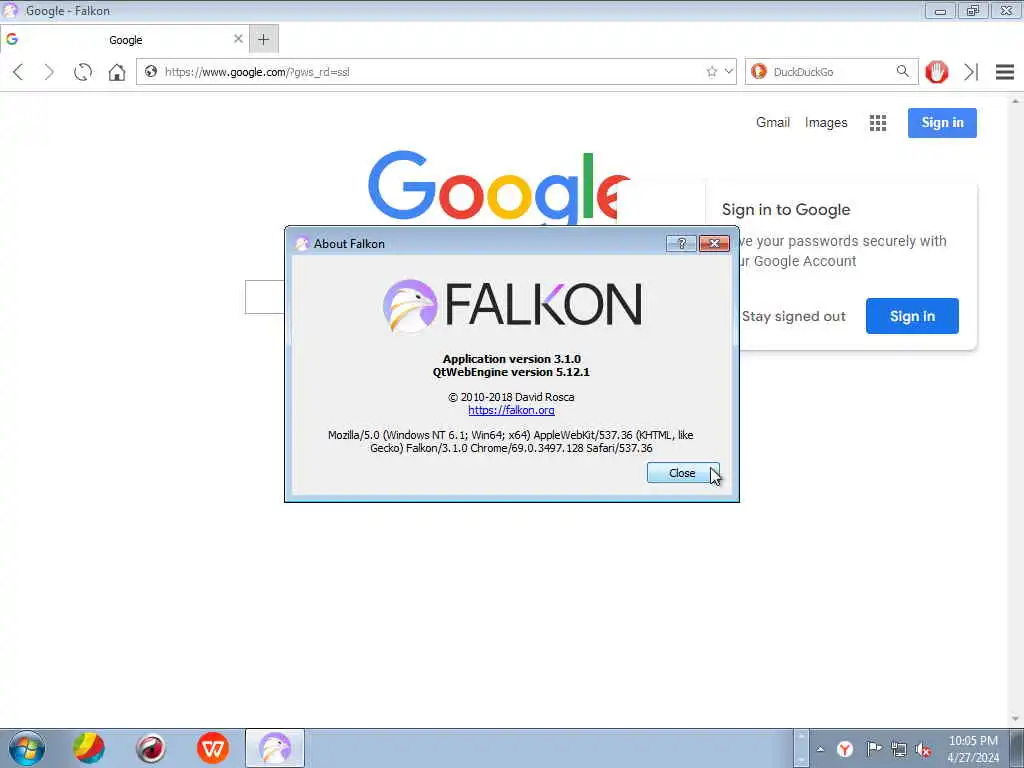Click the Application version 3.1.0 text
1024x768 pixels.
point(511,359)
